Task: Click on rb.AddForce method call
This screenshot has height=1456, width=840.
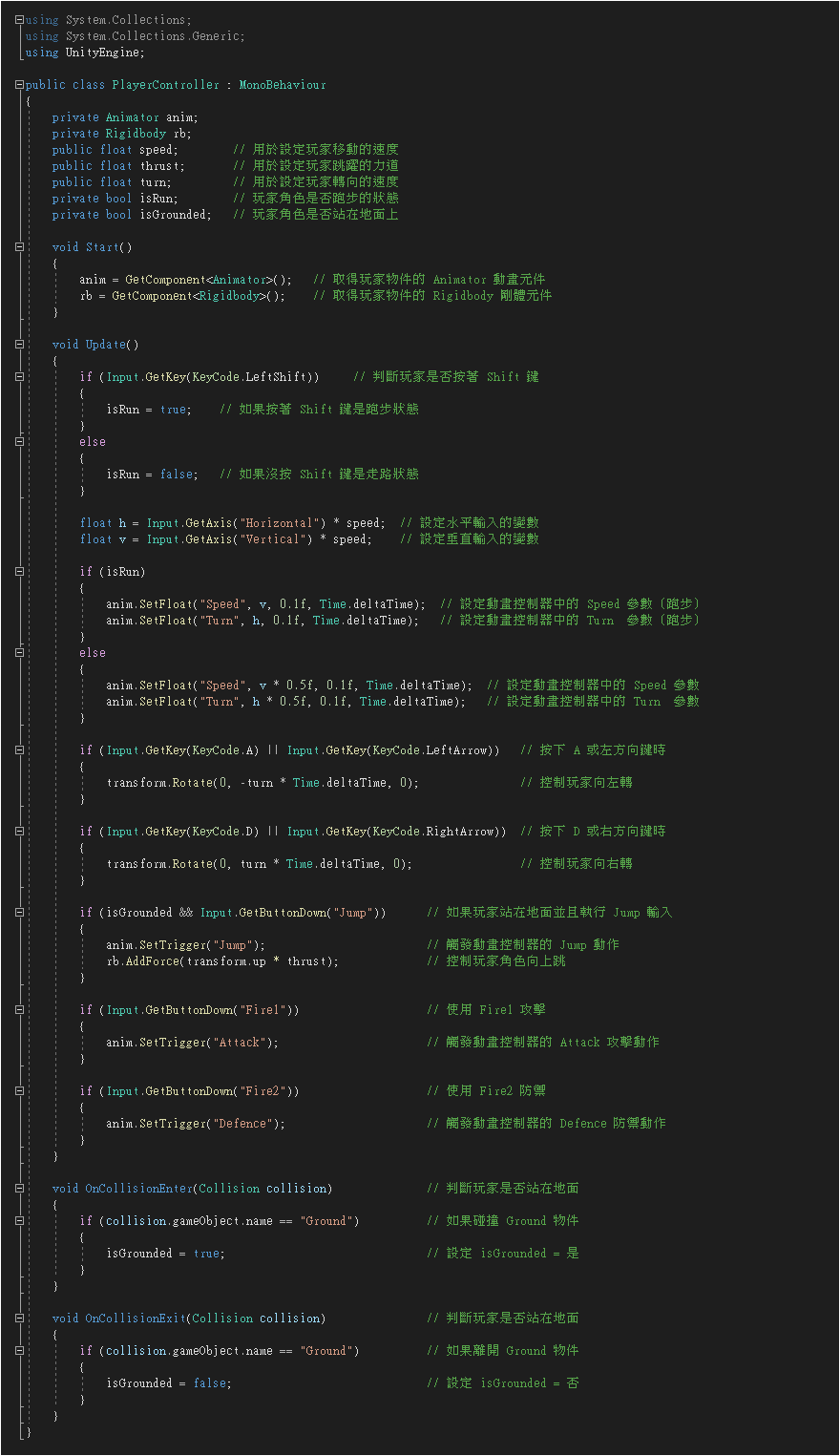Action: click(152, 961)
